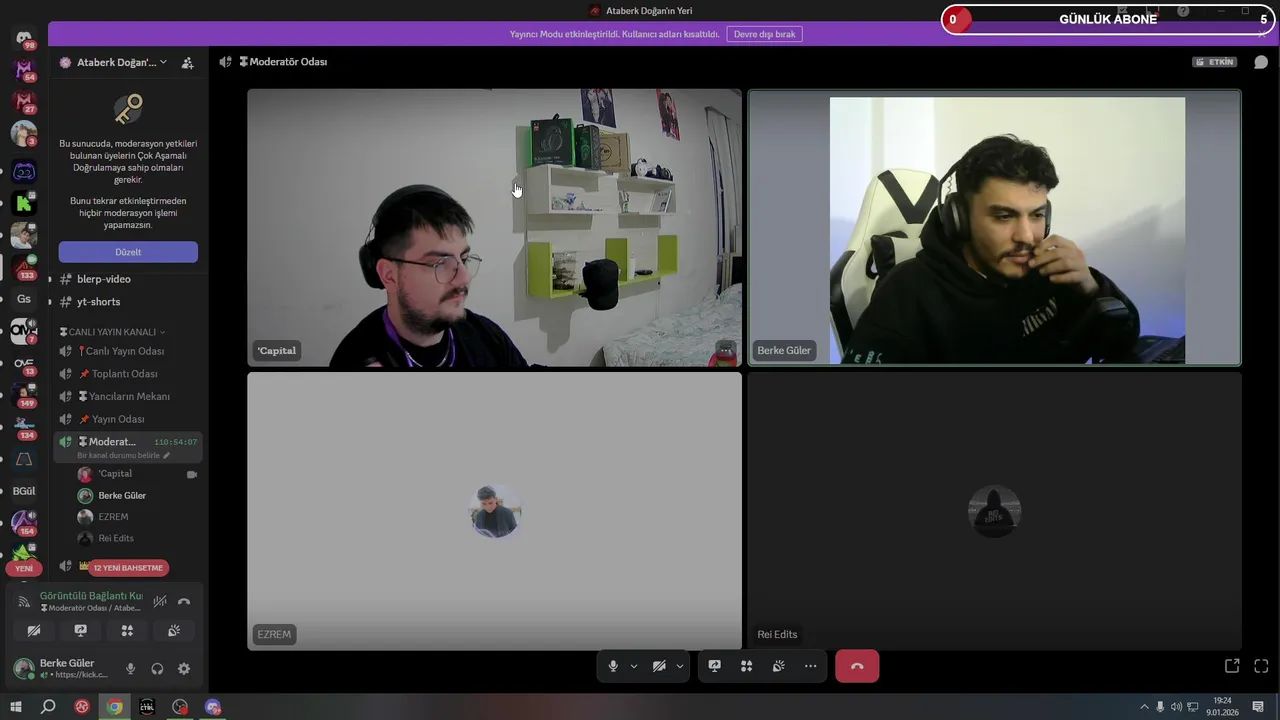Click pencil icon to set channel status
The width and height of the screenshot is (1280, 720).
pos(167,455)
